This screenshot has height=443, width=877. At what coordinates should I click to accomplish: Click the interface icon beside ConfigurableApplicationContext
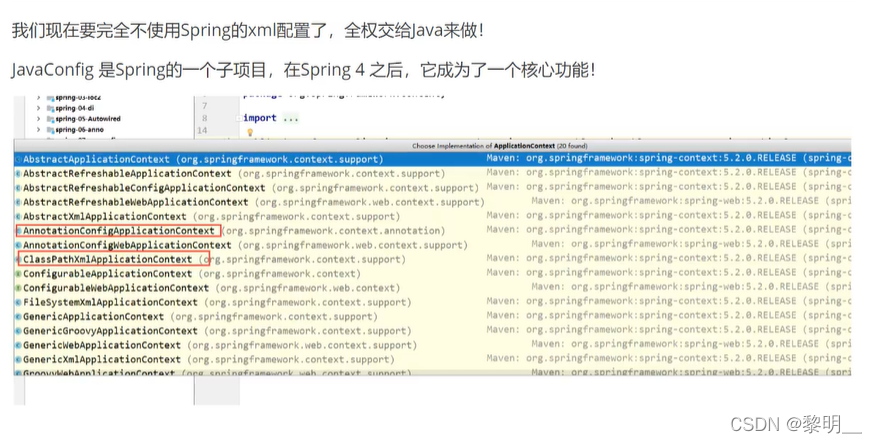point(18,274)
